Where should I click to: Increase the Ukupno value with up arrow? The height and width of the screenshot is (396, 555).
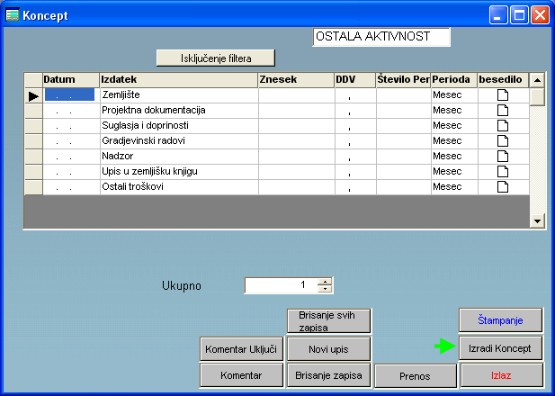click(325, 282)
